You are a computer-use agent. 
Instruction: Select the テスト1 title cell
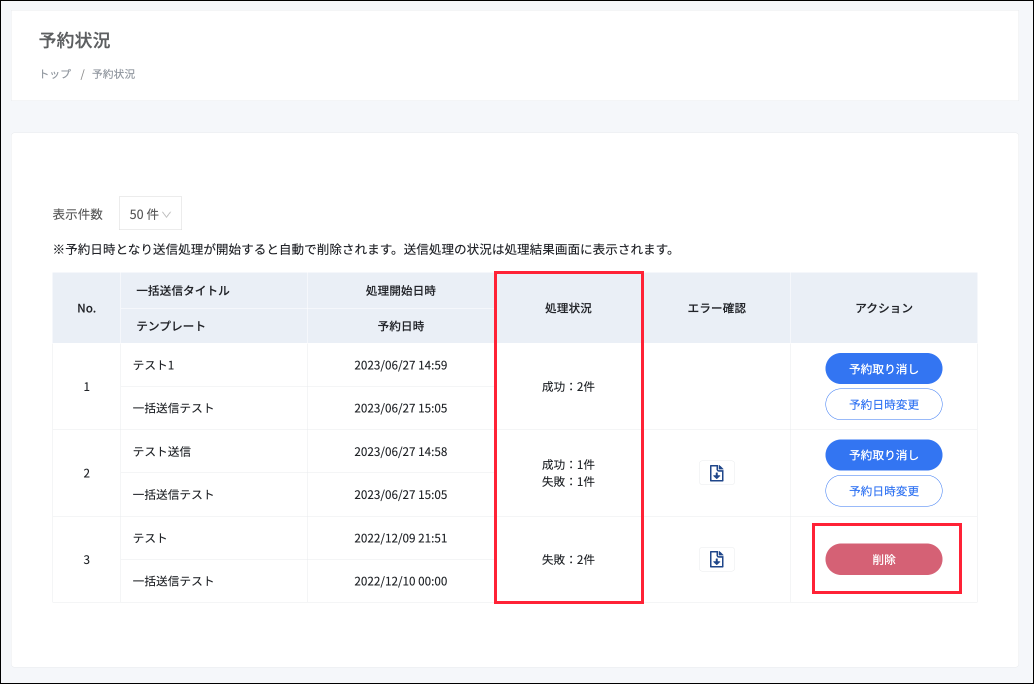(154, 365)
